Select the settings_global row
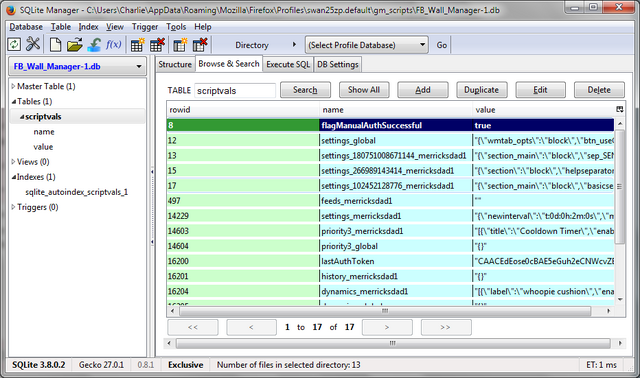640x378 pixels. [391, 140]
